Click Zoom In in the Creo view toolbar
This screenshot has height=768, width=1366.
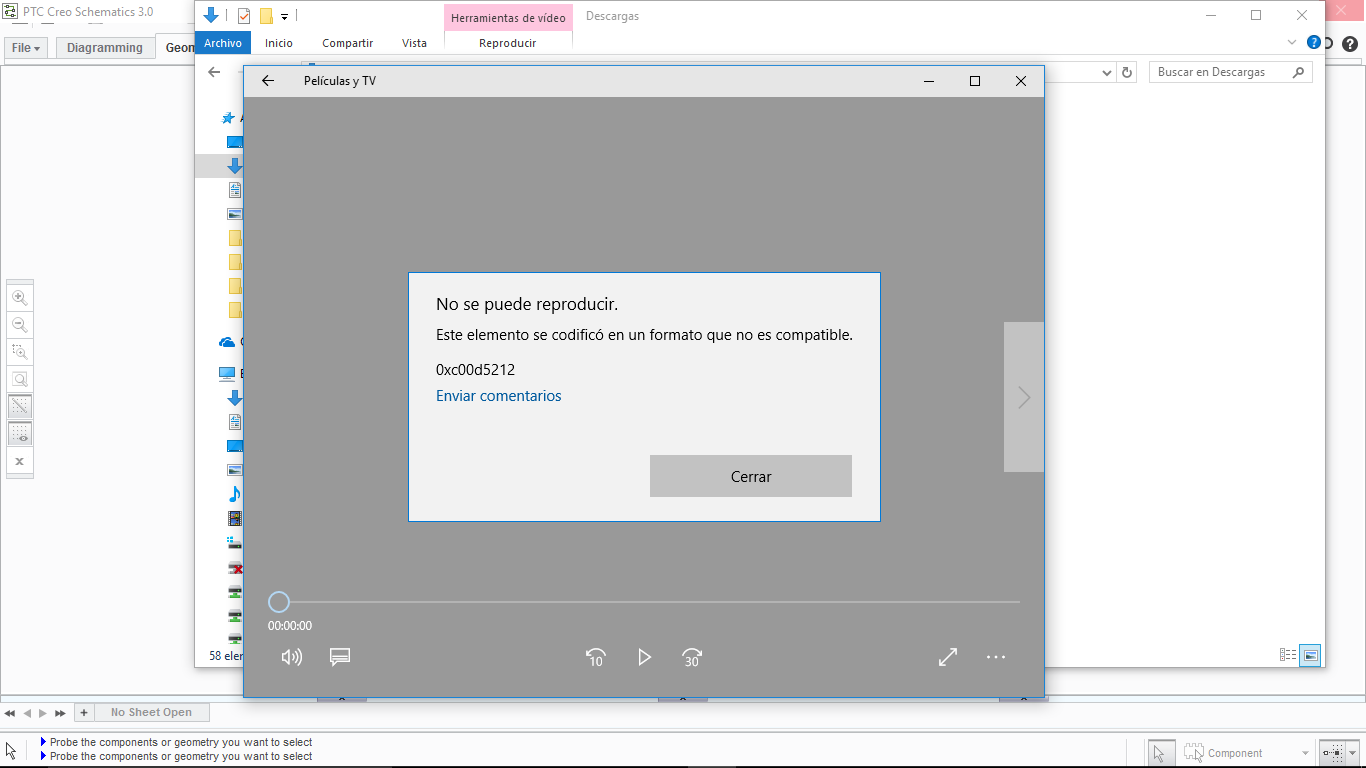click(x=19, y=297)
